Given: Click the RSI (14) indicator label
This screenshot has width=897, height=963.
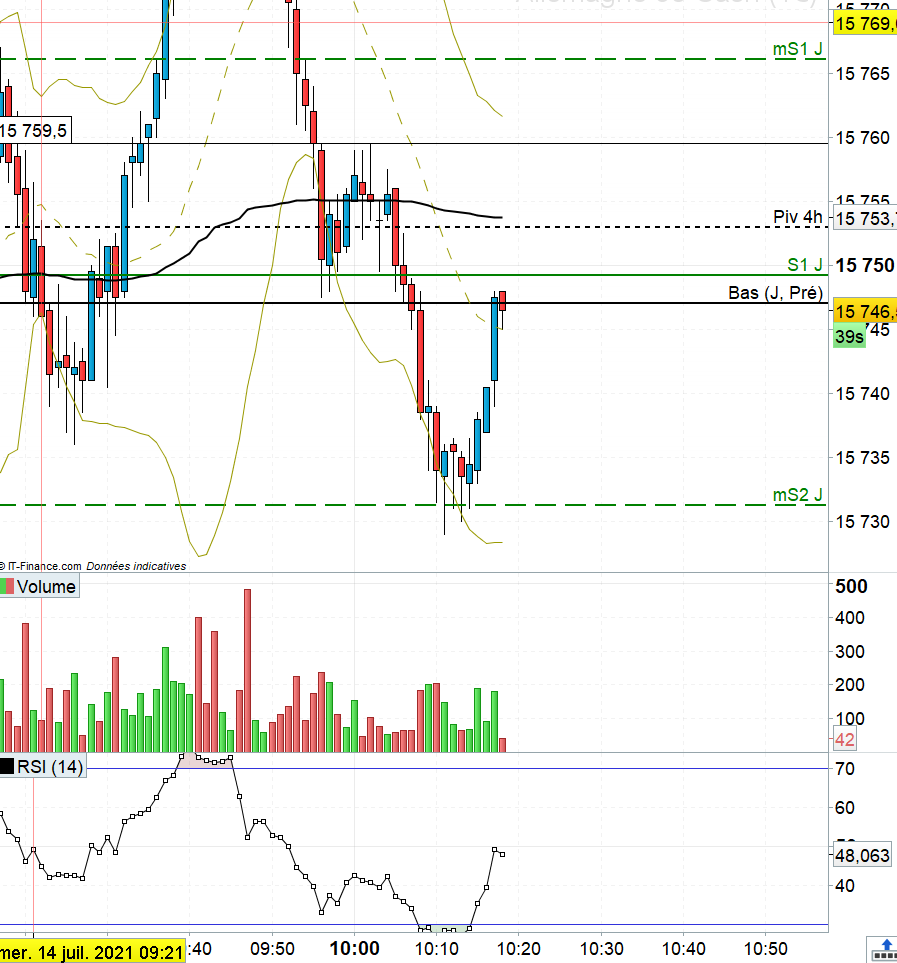Looking at the screenshot, I should point(50,766).
